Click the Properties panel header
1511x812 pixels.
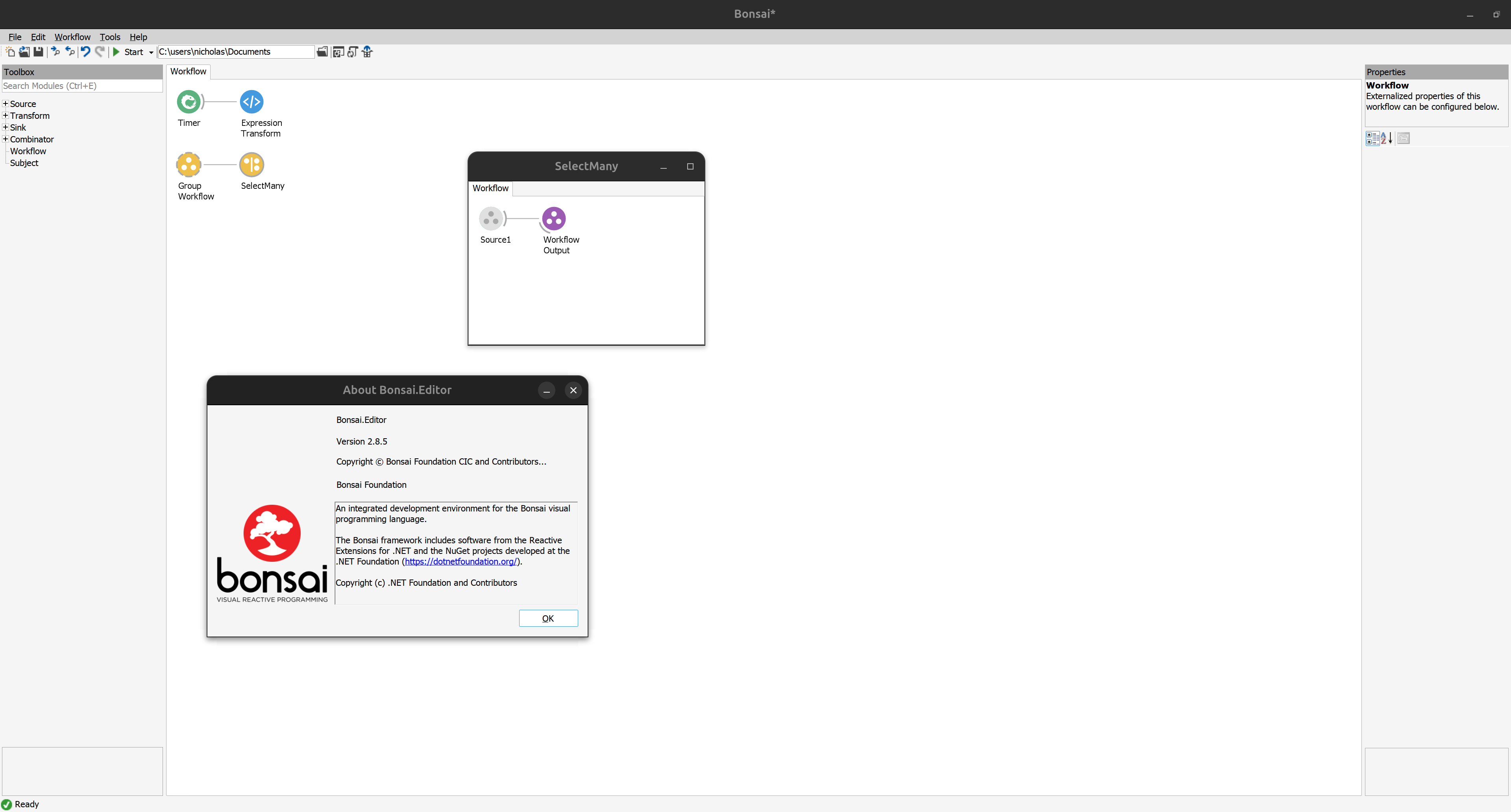coord(1436,72)
